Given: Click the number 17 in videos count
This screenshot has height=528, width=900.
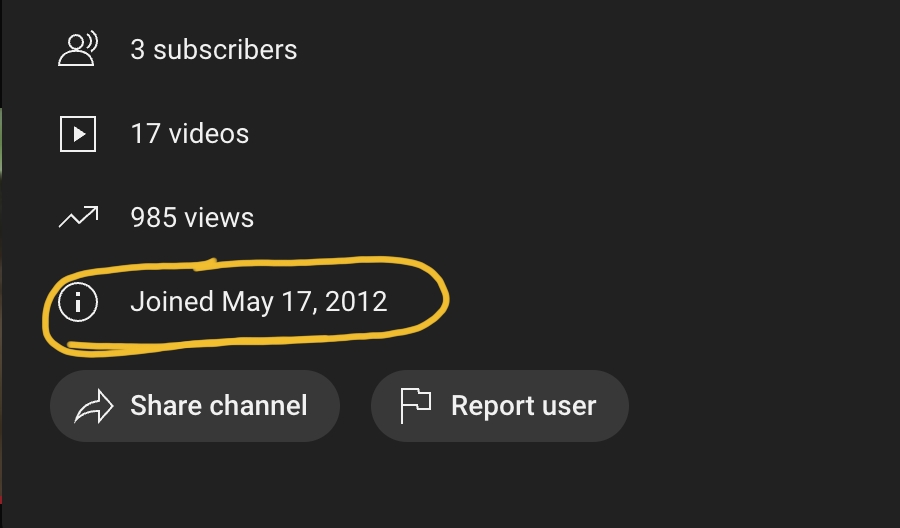Looking at the screenshot, I should (x=145, y=134).
